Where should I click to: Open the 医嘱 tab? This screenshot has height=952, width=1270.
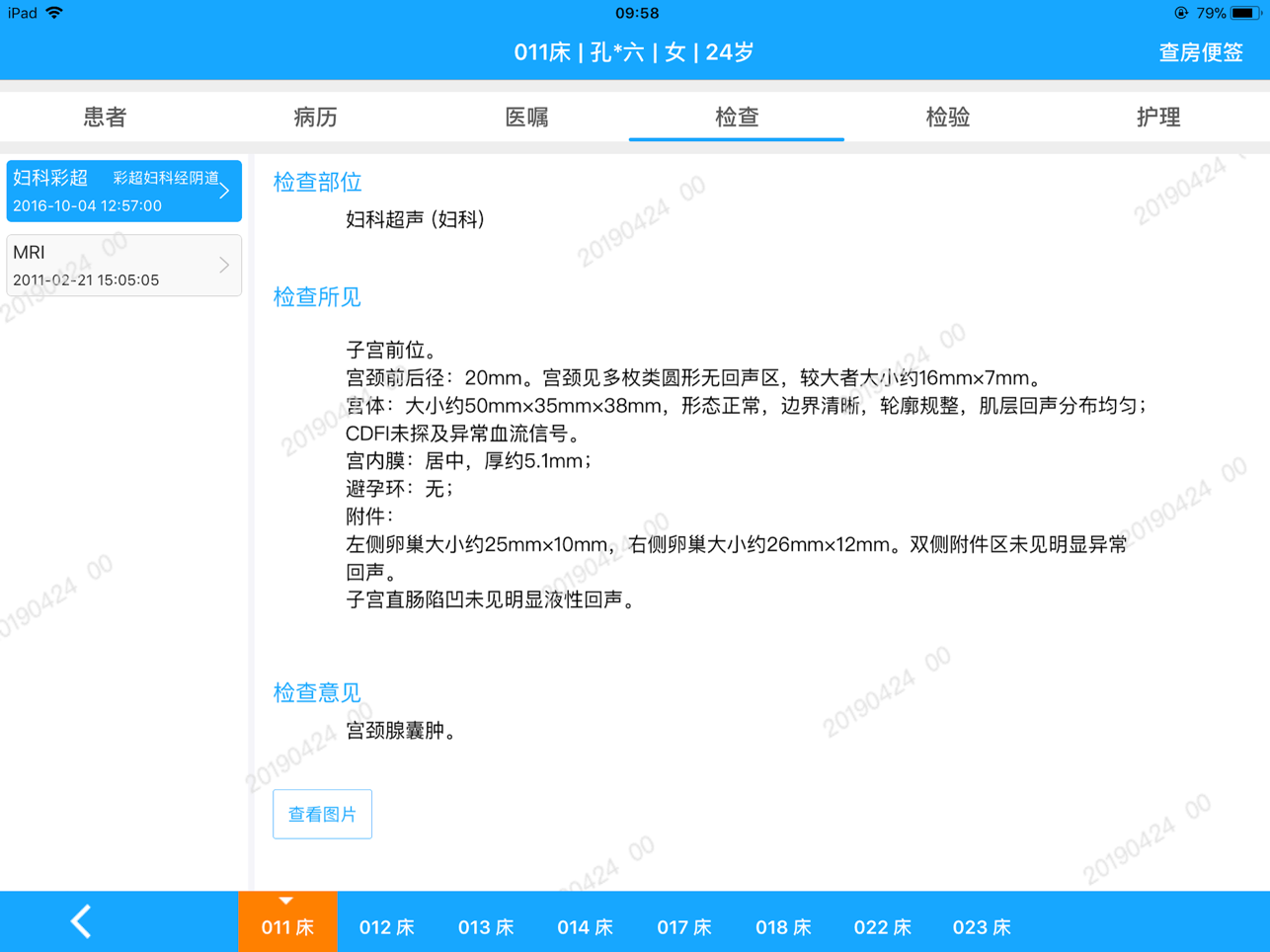pyautogui.click(x=526, y=118)
